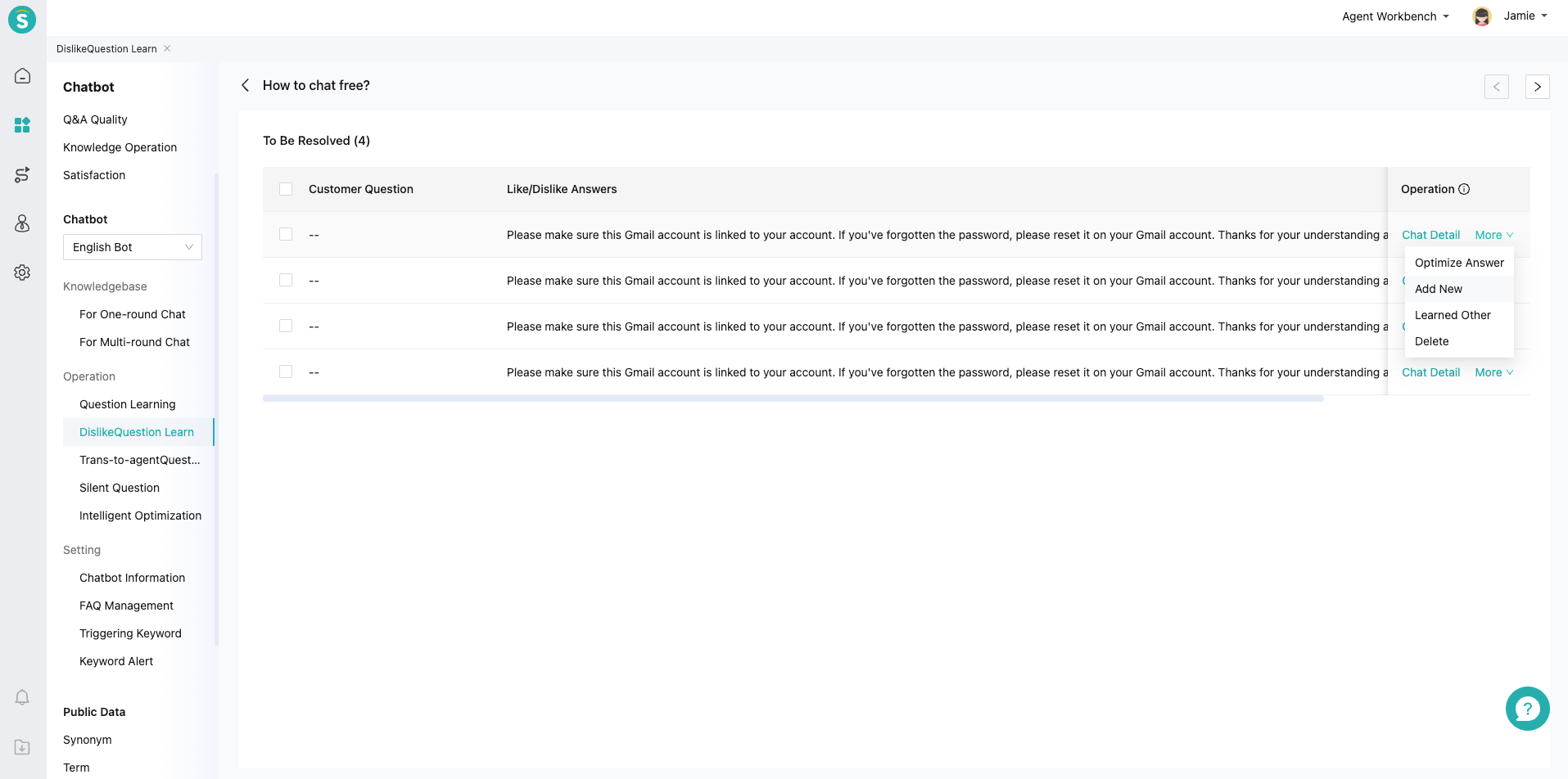
Task: Click Jamie's avatar picture
Action: [x=1482, y=16]
